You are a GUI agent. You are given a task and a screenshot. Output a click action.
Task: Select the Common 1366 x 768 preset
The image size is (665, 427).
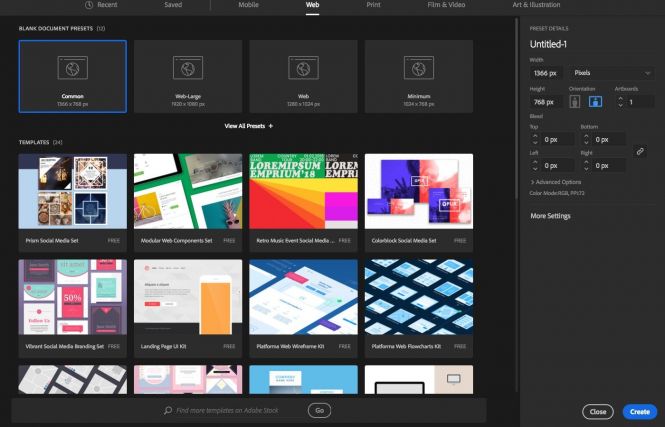pyautogui.click(x=73, y=76)
